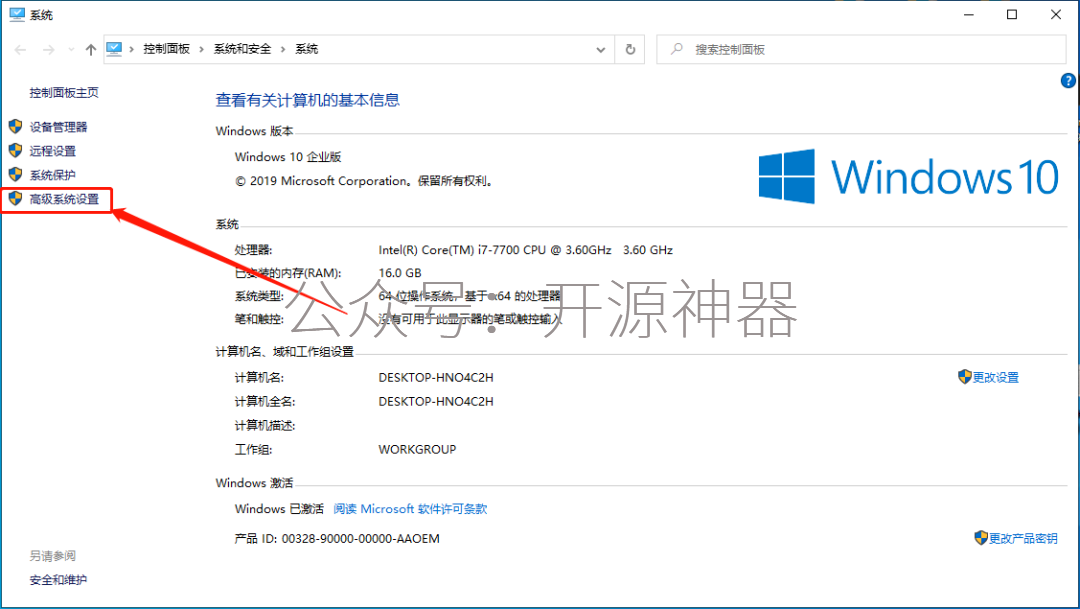Screen dimensions: 1080x609
Task: Click the shield icon beside 更改设置
Action: [964, 377]
